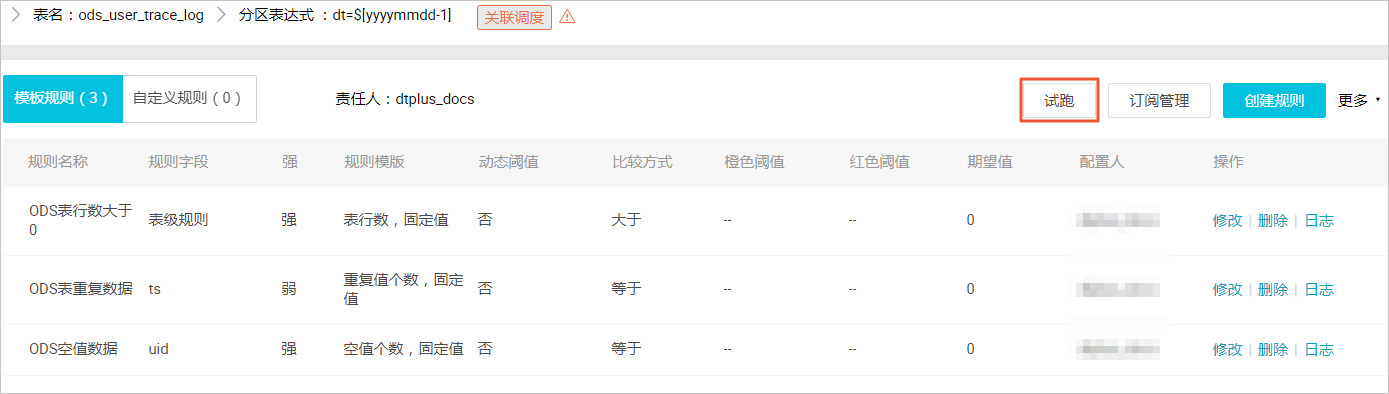Screen dimensions: 1389x394
Task: Click 删除 for ODS表行数大于0 rule
Action: click(x=1272, y=220)
